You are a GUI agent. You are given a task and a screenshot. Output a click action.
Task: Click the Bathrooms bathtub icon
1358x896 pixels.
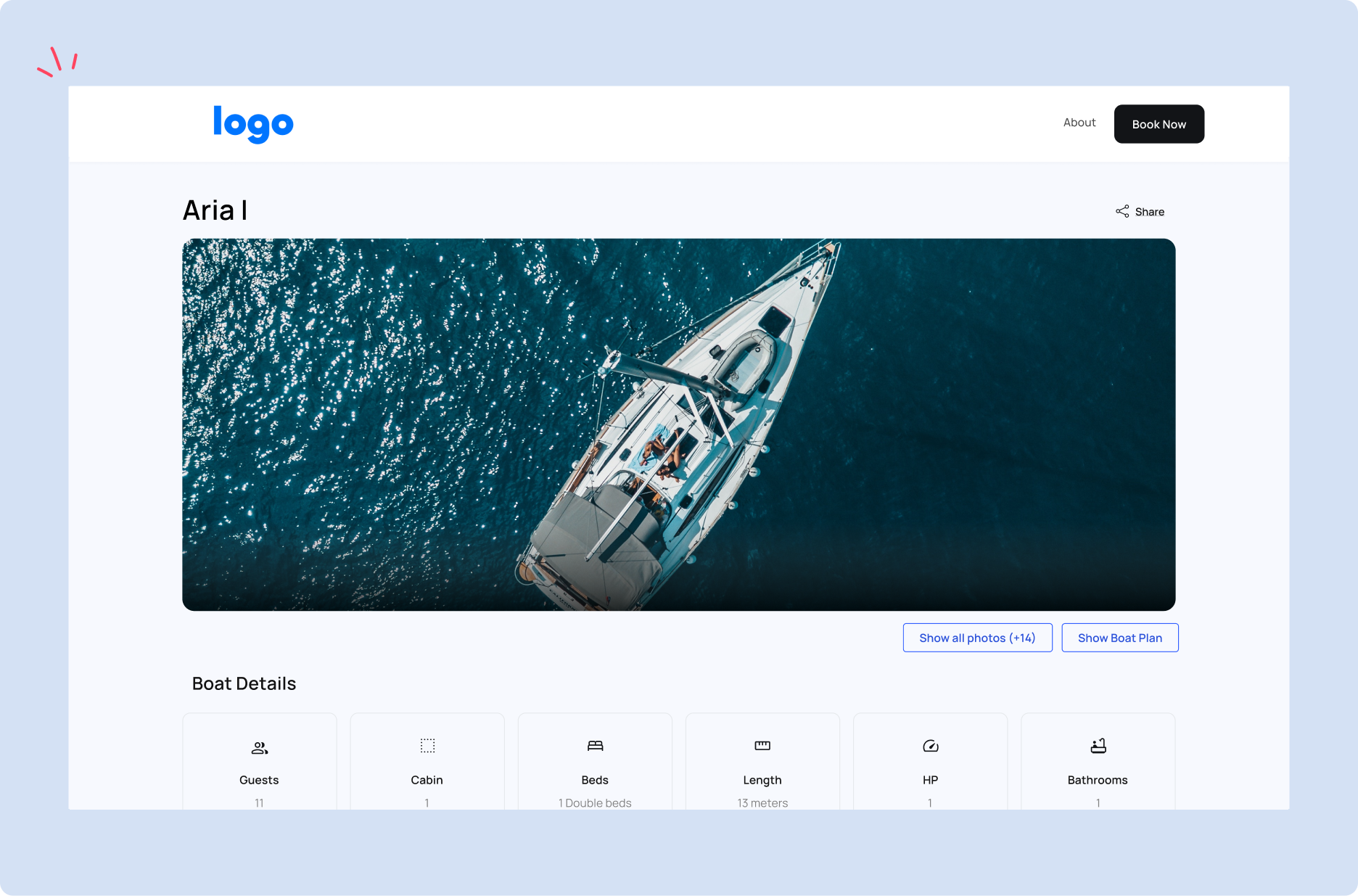pos(1098,746)
